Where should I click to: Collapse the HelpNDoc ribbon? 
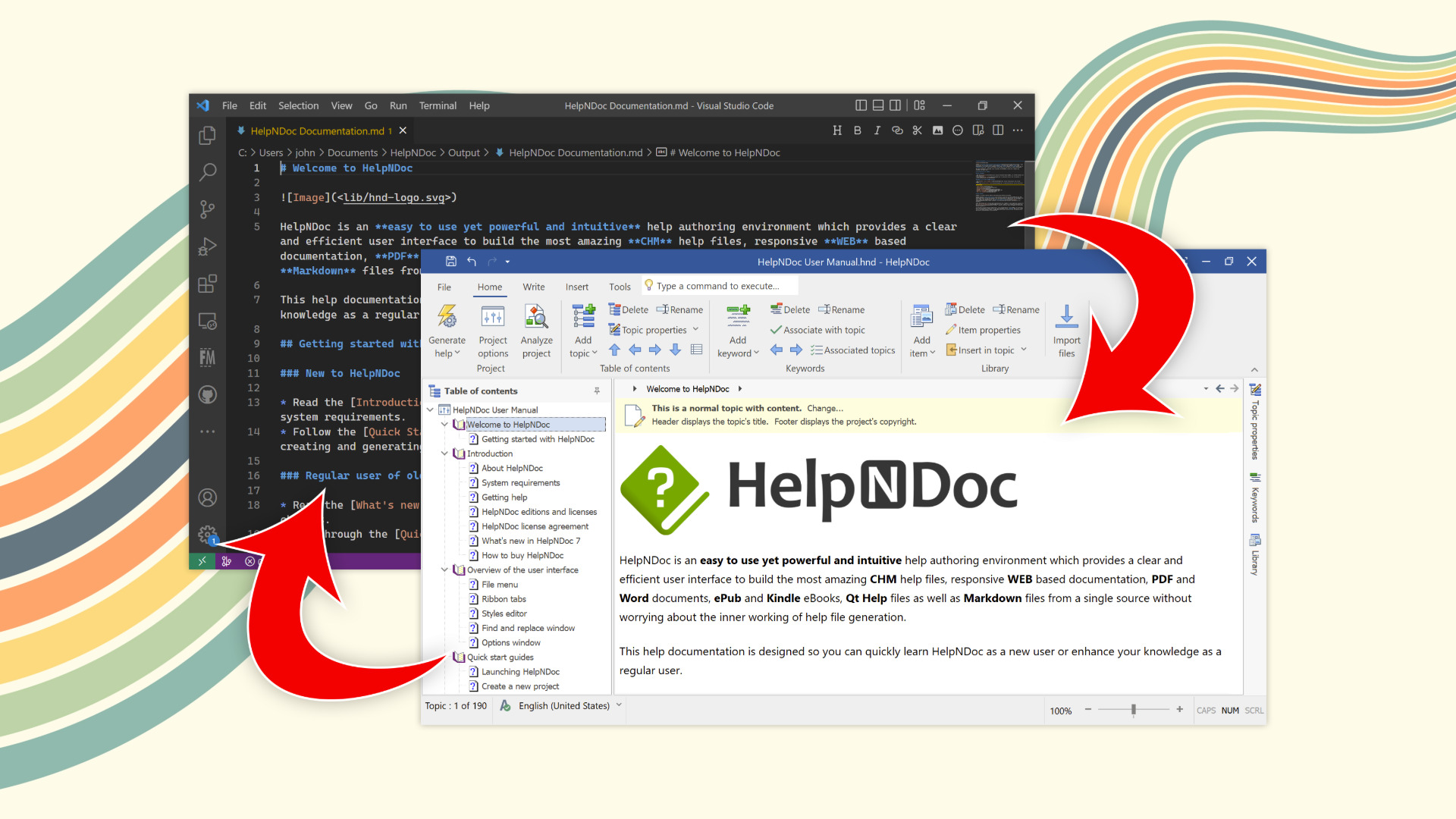(1254, 370)
